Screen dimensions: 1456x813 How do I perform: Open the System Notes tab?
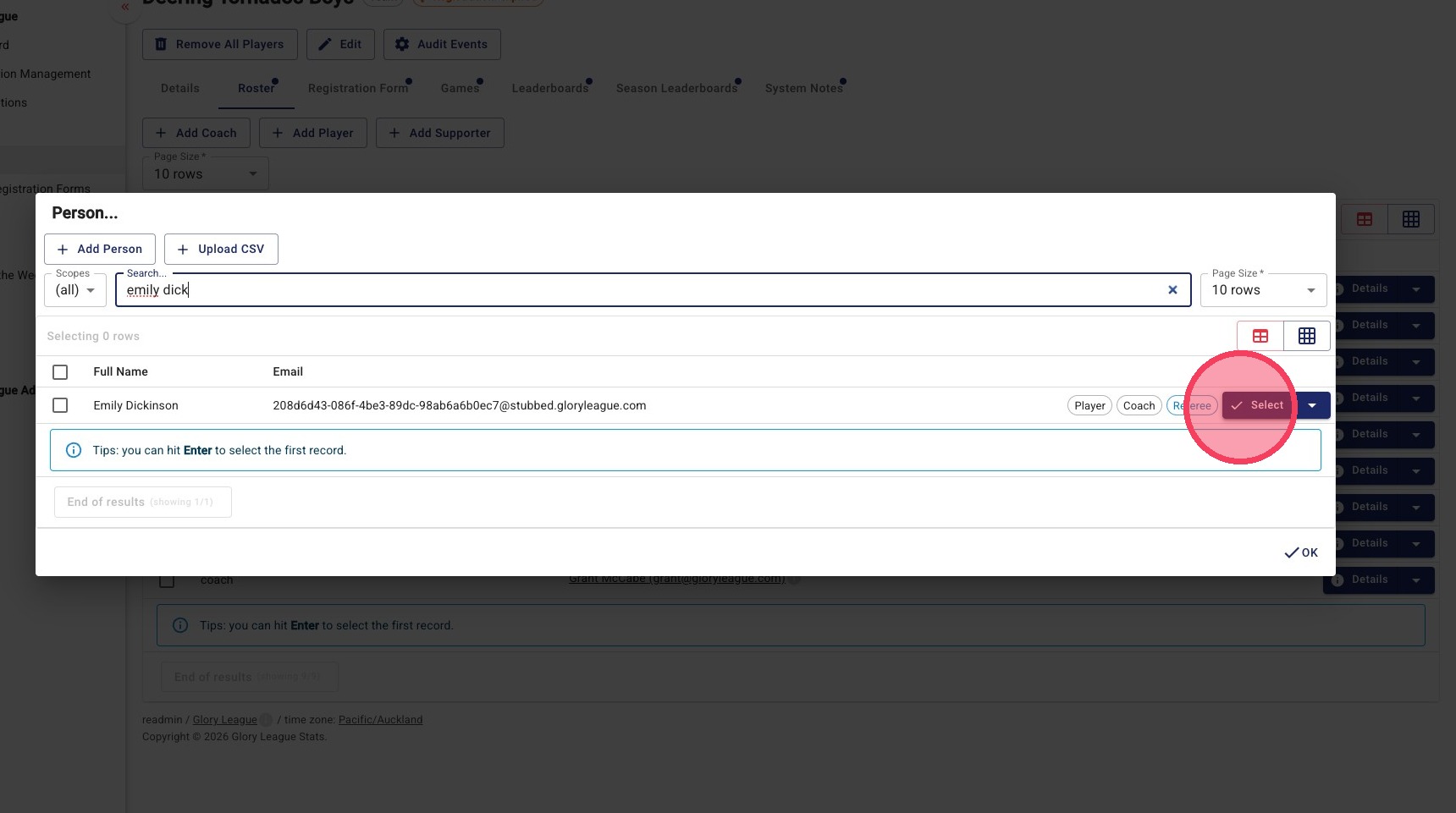(x=804, y=88)
